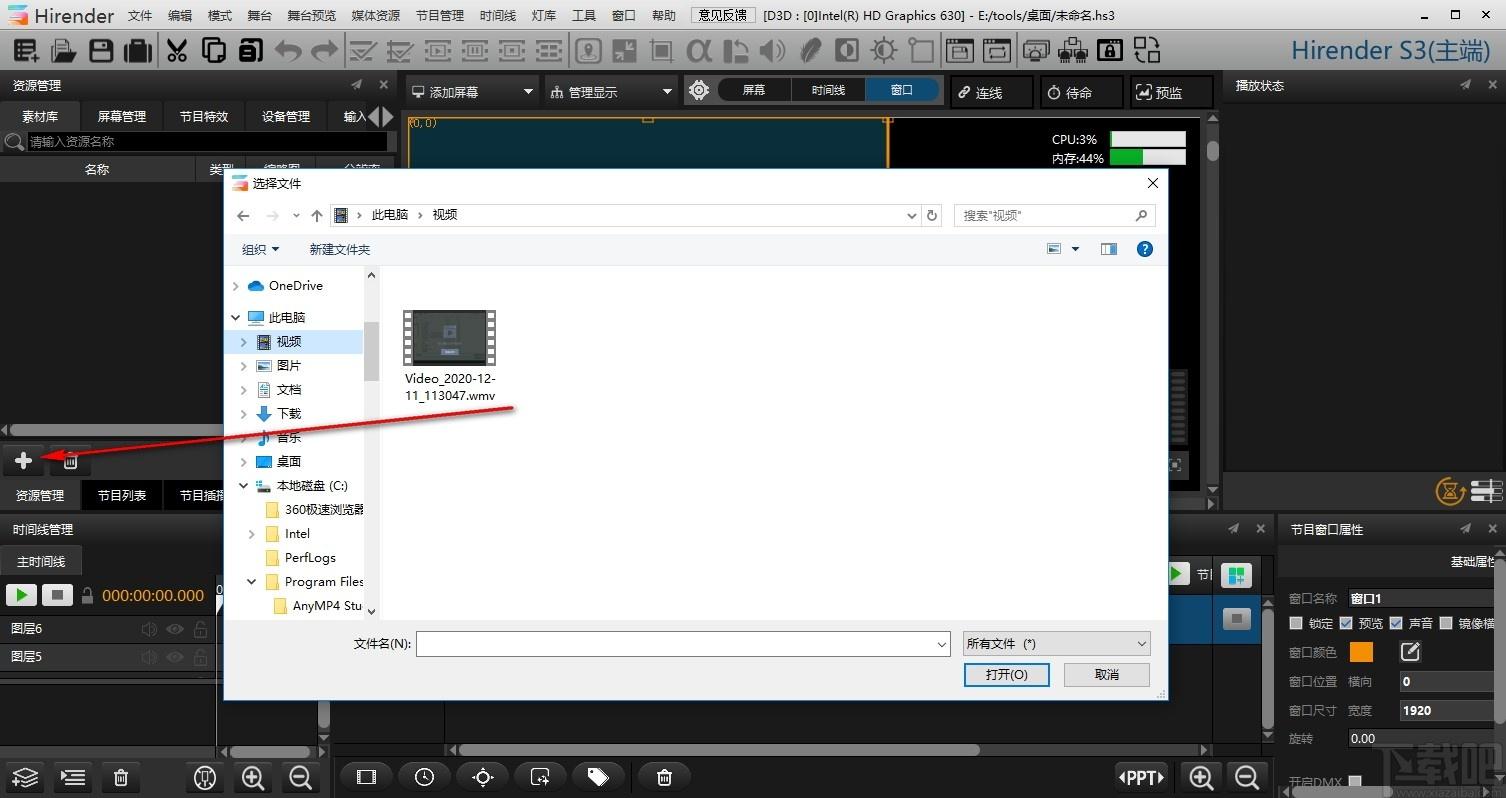Screen dimensions: 1506x798
Task: Open the view mode dropdown arrow in dialog
Action: tap(1076, 249)
